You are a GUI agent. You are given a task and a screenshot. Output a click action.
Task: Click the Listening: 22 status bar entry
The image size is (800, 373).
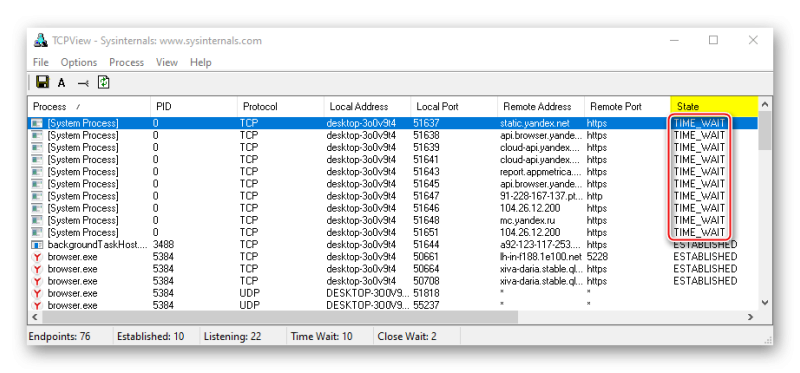coord(232,337)
